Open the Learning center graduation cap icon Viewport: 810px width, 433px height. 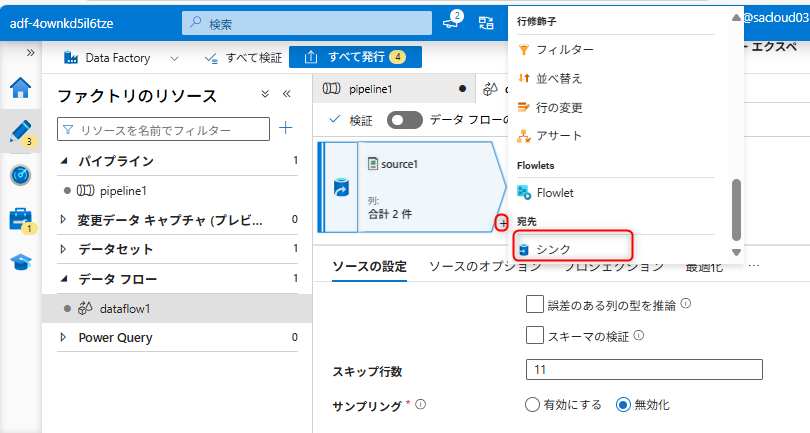click(20, 262)
